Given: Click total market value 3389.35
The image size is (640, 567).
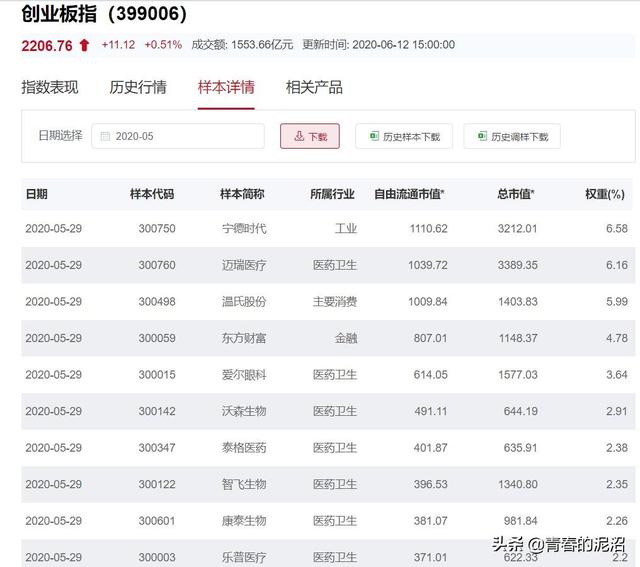Looking at the screenshot, I should tap(518, 265).
